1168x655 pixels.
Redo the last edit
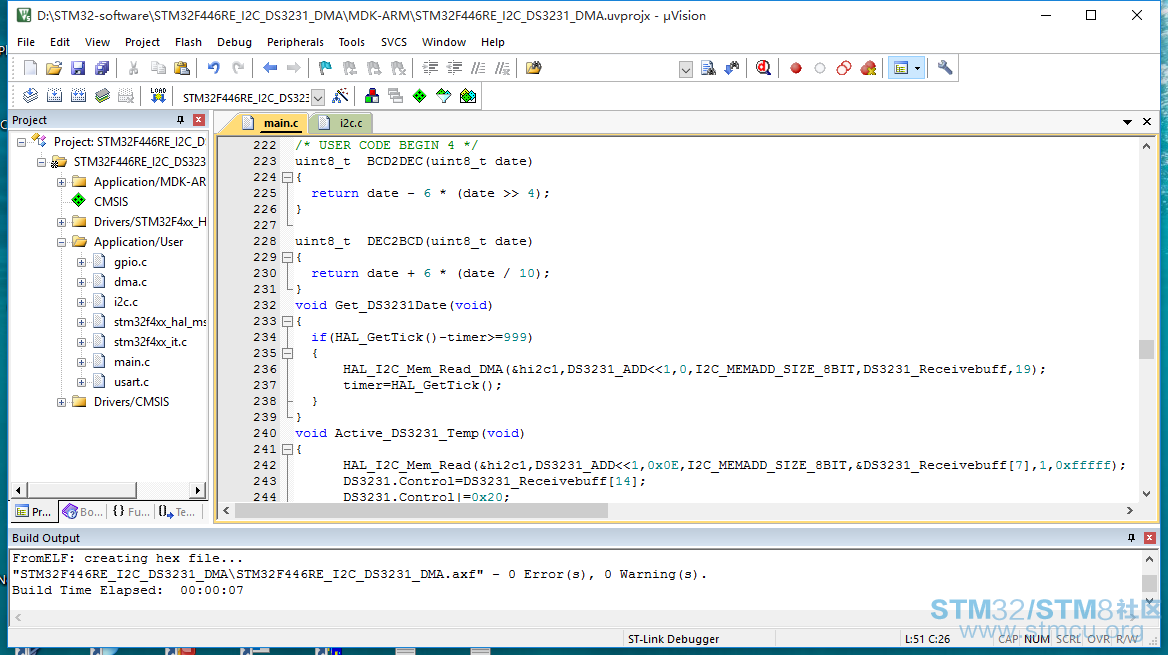[x=238, y=68]
